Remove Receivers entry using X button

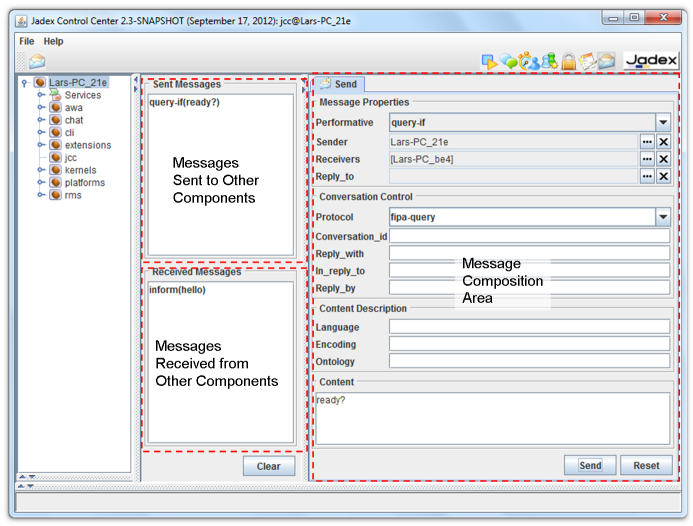[x=663, y=159]
